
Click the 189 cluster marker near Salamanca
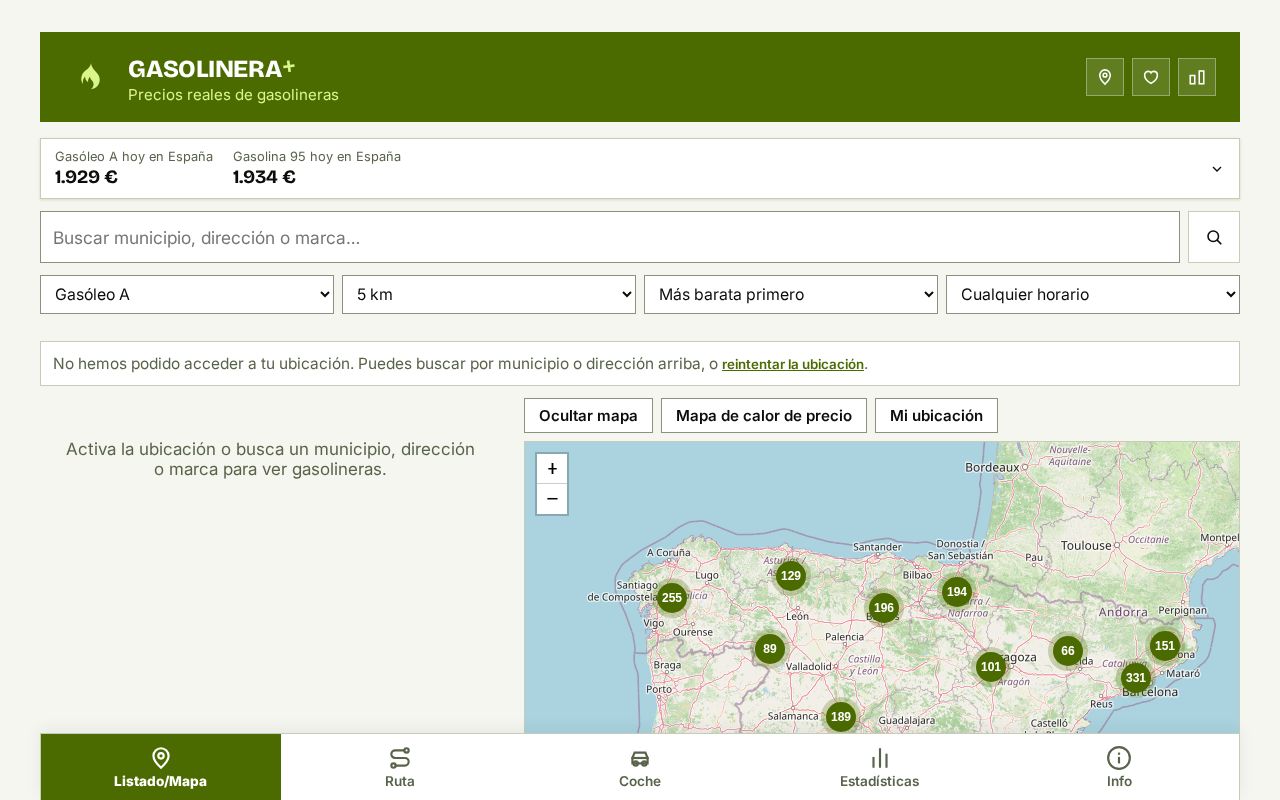[841, 717]
